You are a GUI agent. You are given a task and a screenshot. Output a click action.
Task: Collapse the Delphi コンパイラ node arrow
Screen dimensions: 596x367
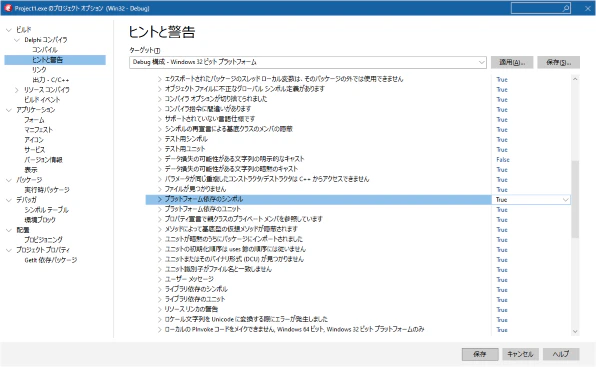17,40
